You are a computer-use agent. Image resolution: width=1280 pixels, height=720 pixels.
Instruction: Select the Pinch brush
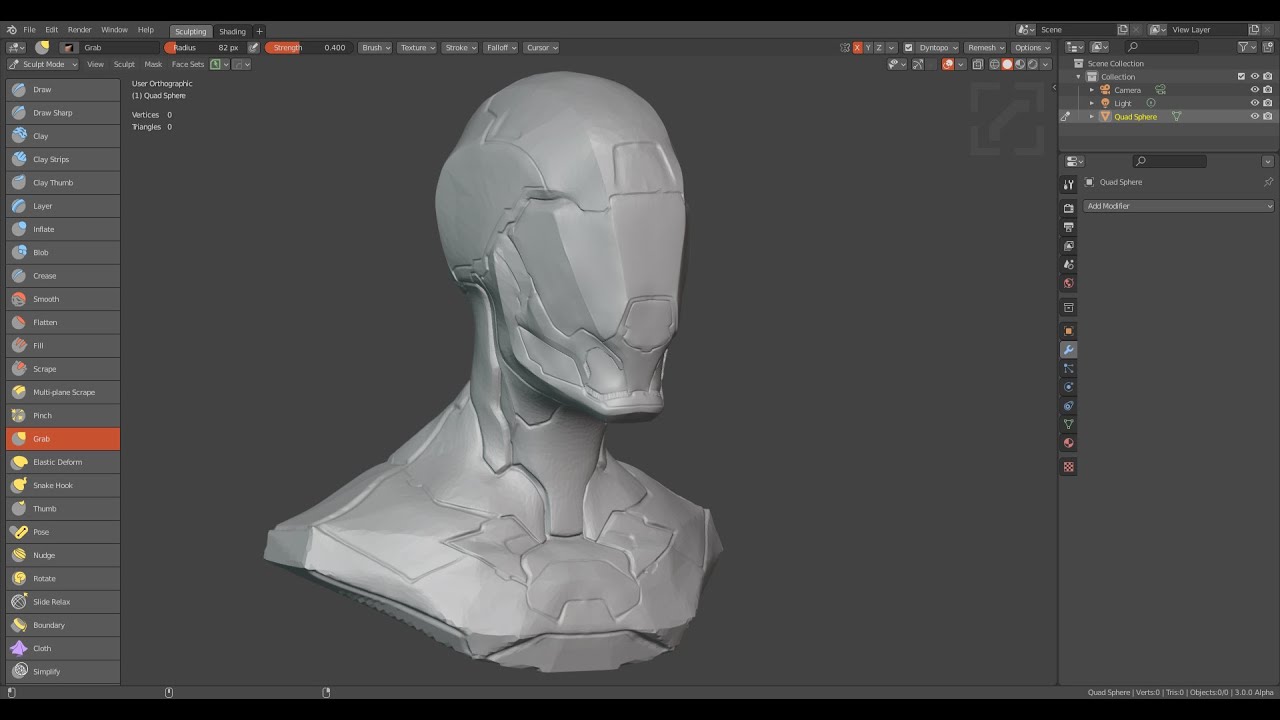[63, 415]
